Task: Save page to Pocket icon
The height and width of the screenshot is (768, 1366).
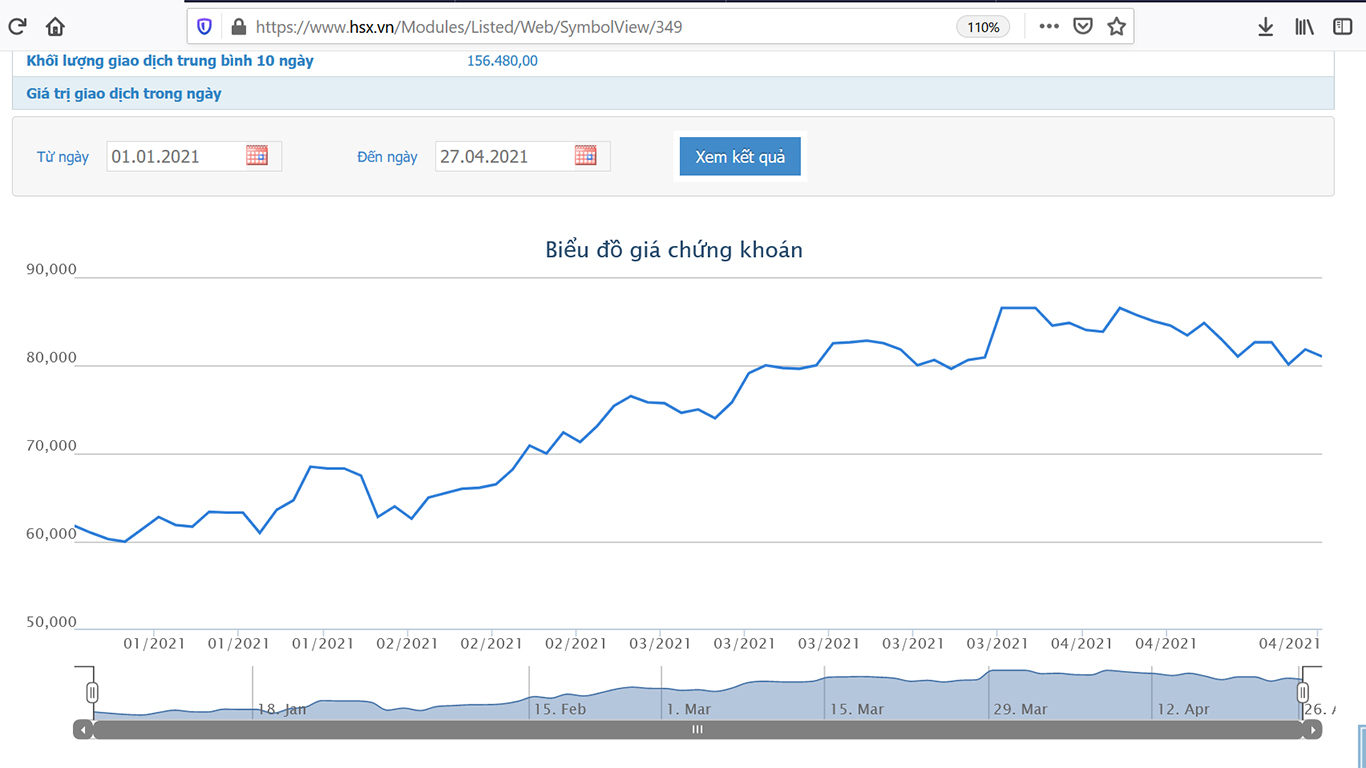Action: tap(1083, 27)
